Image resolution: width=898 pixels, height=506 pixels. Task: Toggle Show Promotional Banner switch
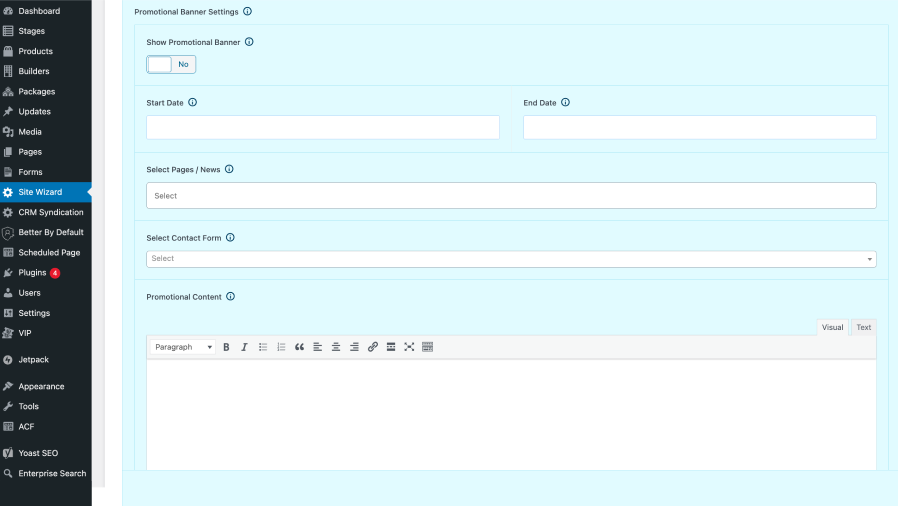click(171, 64)
